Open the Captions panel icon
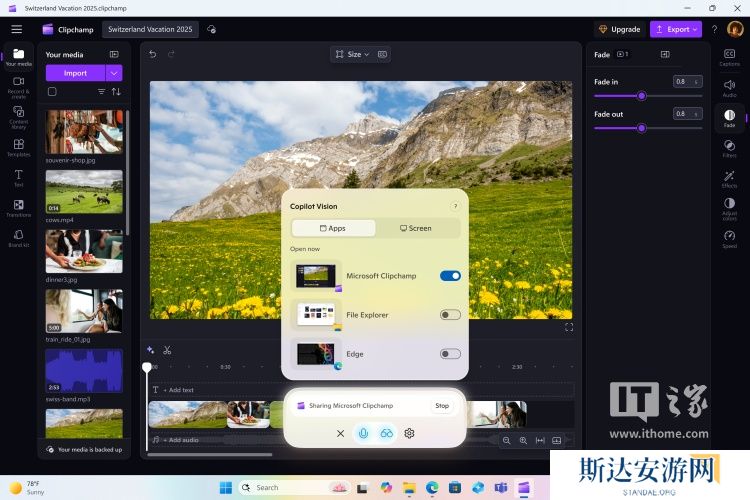Viewport: 750px width, 500px height. pos(729,57)
